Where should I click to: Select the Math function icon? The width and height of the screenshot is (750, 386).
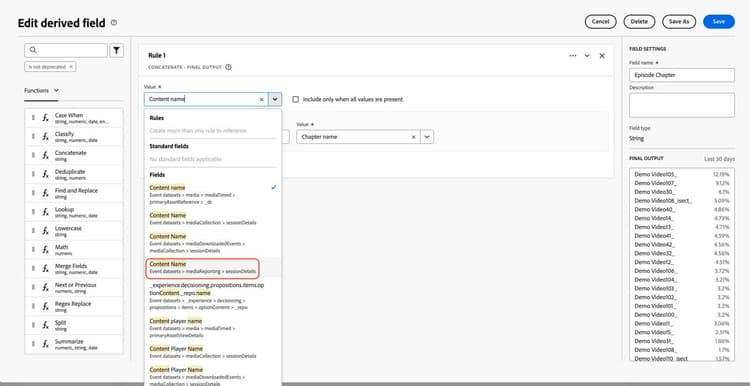[45, 250]
